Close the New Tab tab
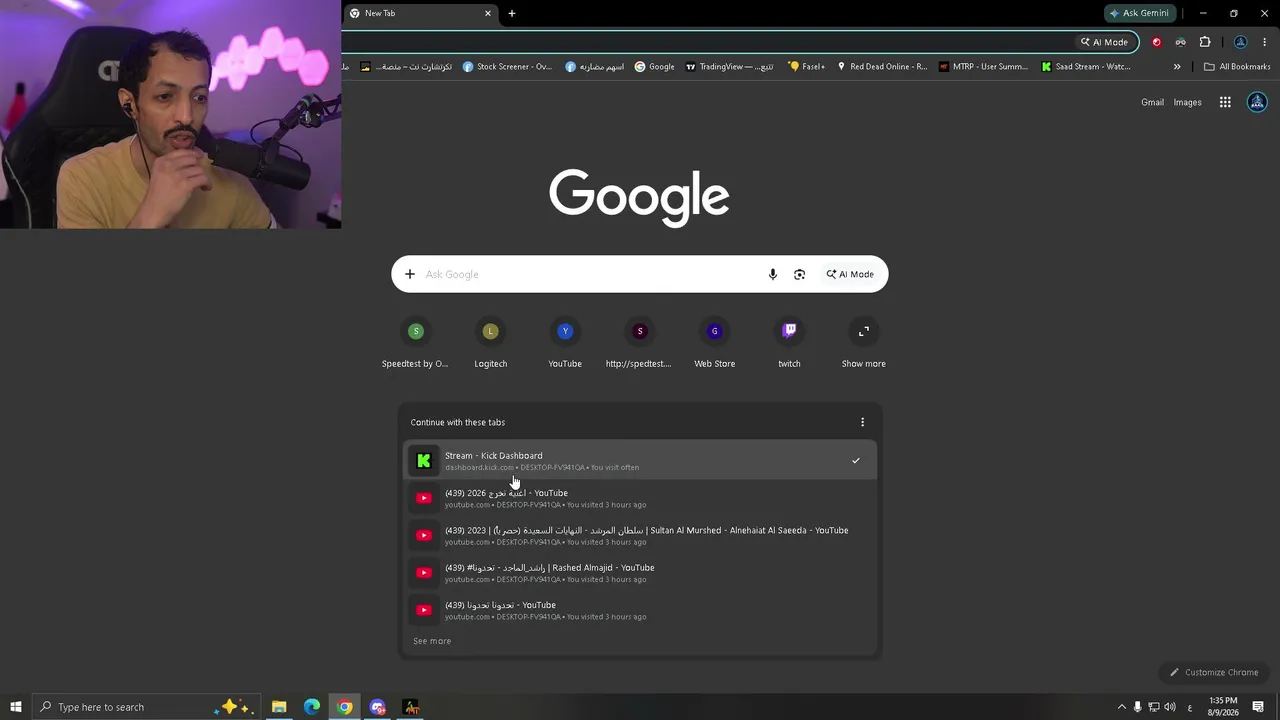 point(488,13)
